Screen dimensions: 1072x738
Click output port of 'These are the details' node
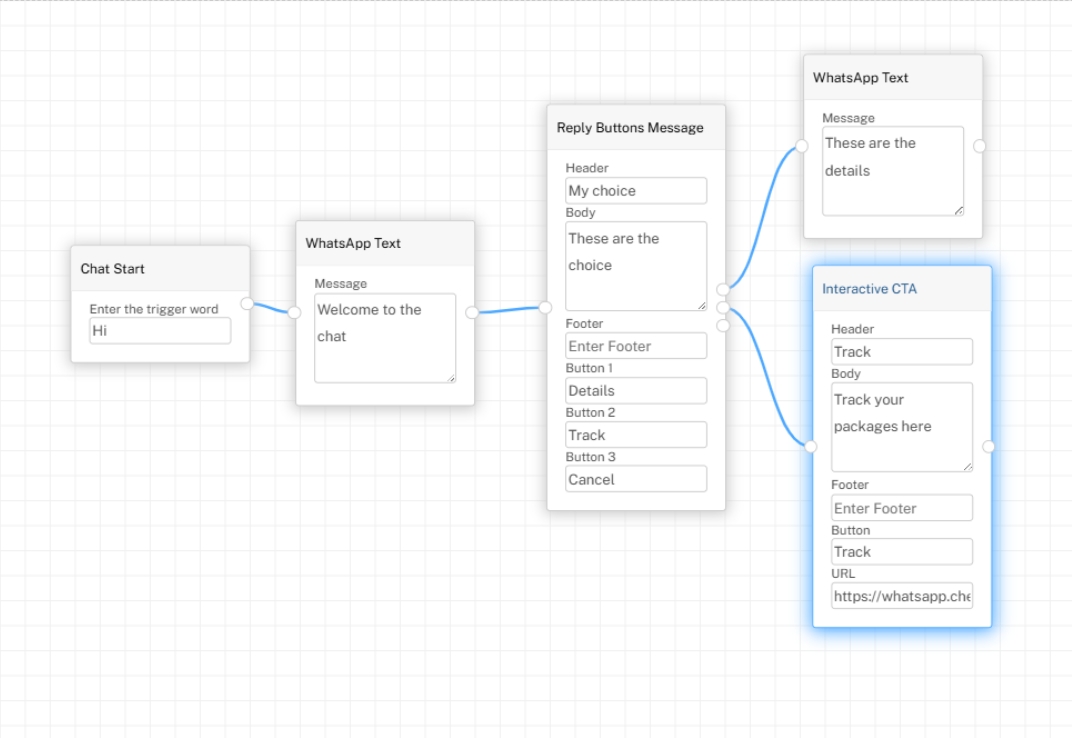coord(979,146)
